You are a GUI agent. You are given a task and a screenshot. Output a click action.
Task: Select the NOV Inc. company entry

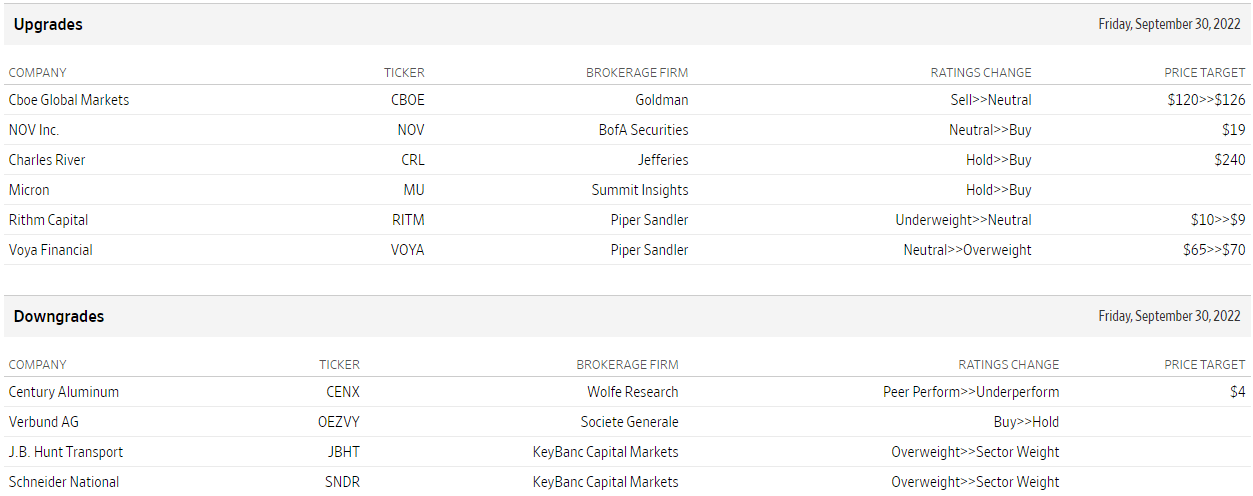pyautogui.click(x=34, y=130)
